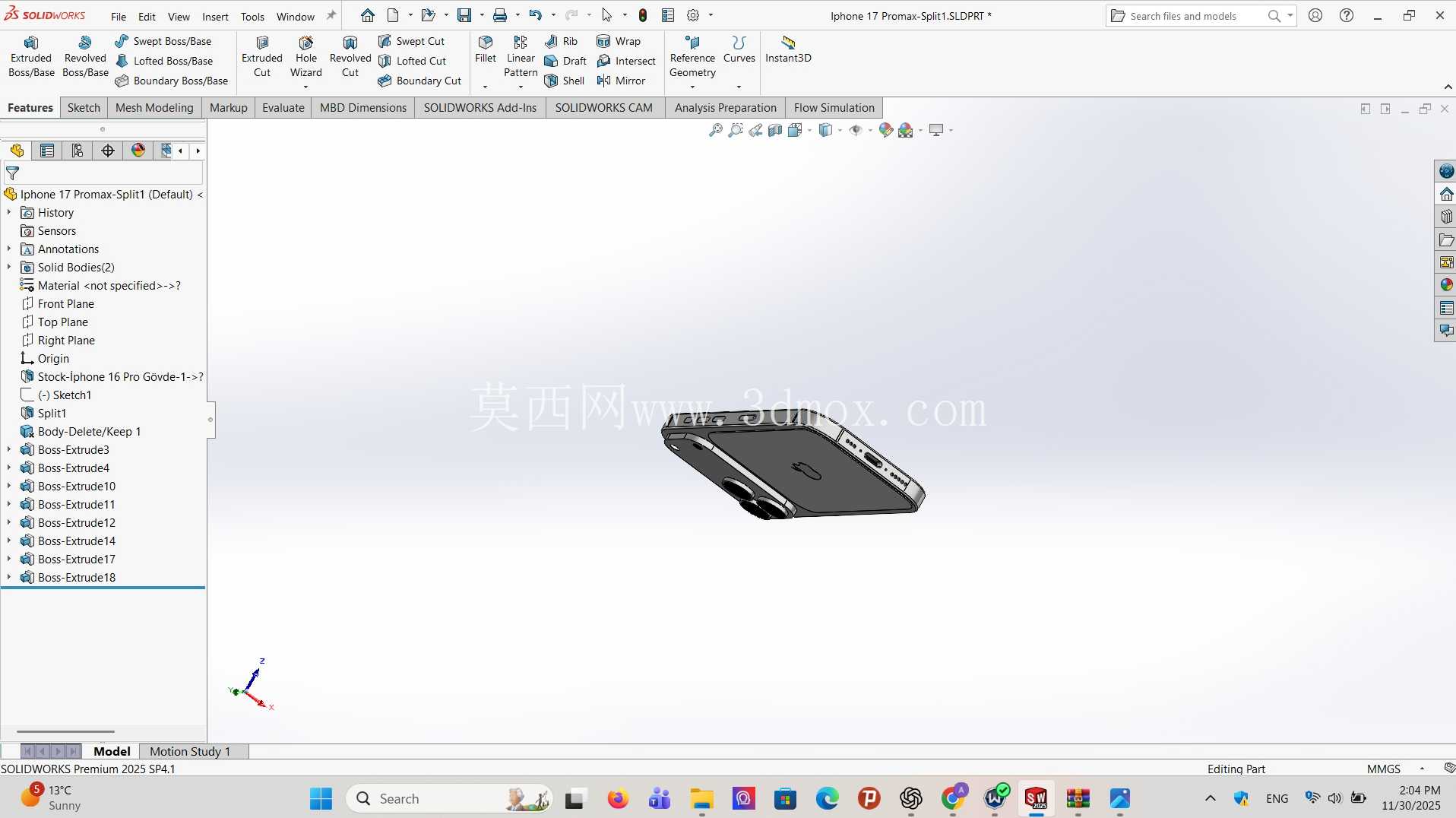Select the Extruded Cut tool
The width and height of the screenshot is (1456, 818).
[x=262, y=57]
